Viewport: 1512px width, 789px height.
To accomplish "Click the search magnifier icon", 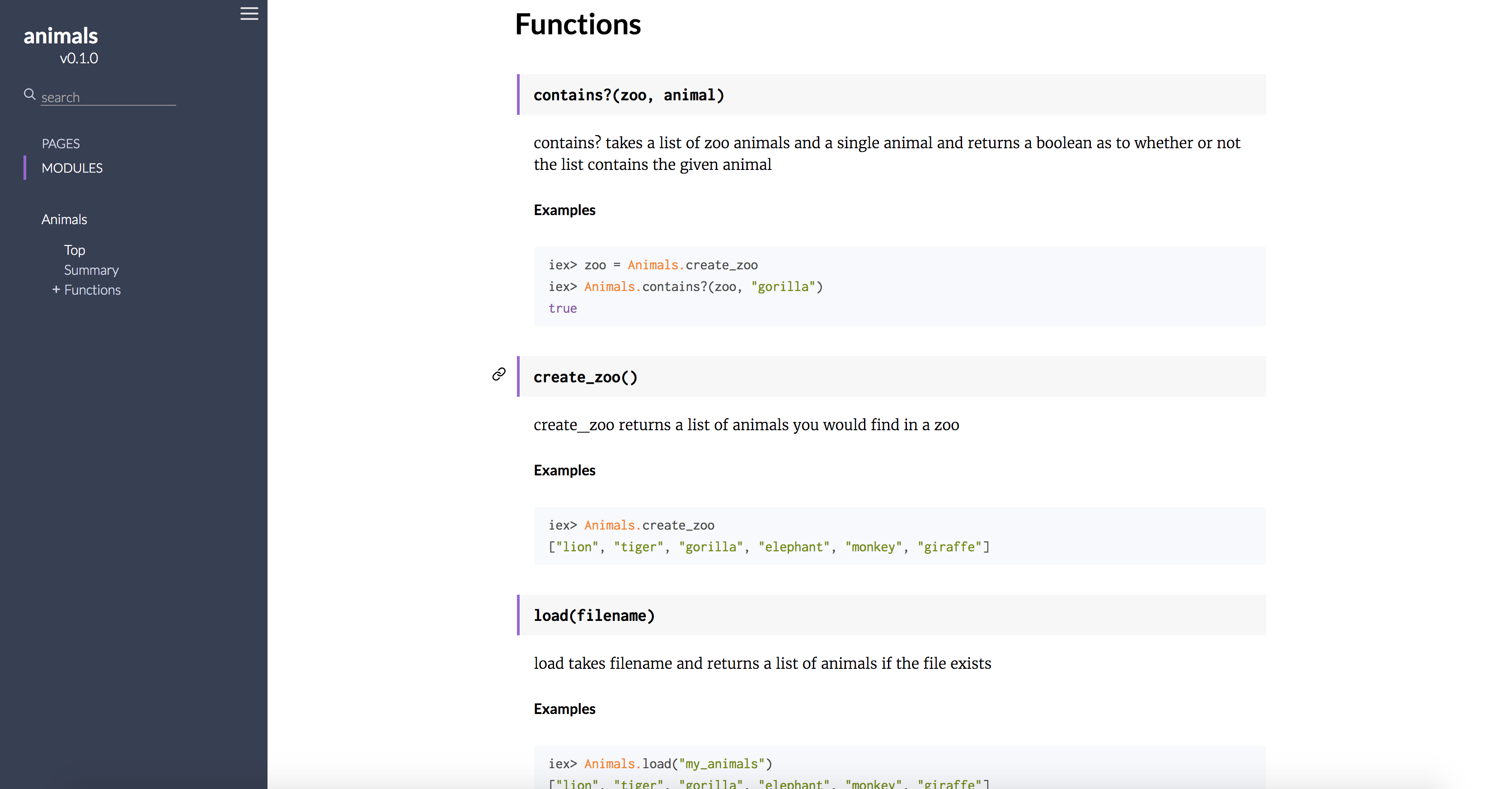I will [29, 94].
